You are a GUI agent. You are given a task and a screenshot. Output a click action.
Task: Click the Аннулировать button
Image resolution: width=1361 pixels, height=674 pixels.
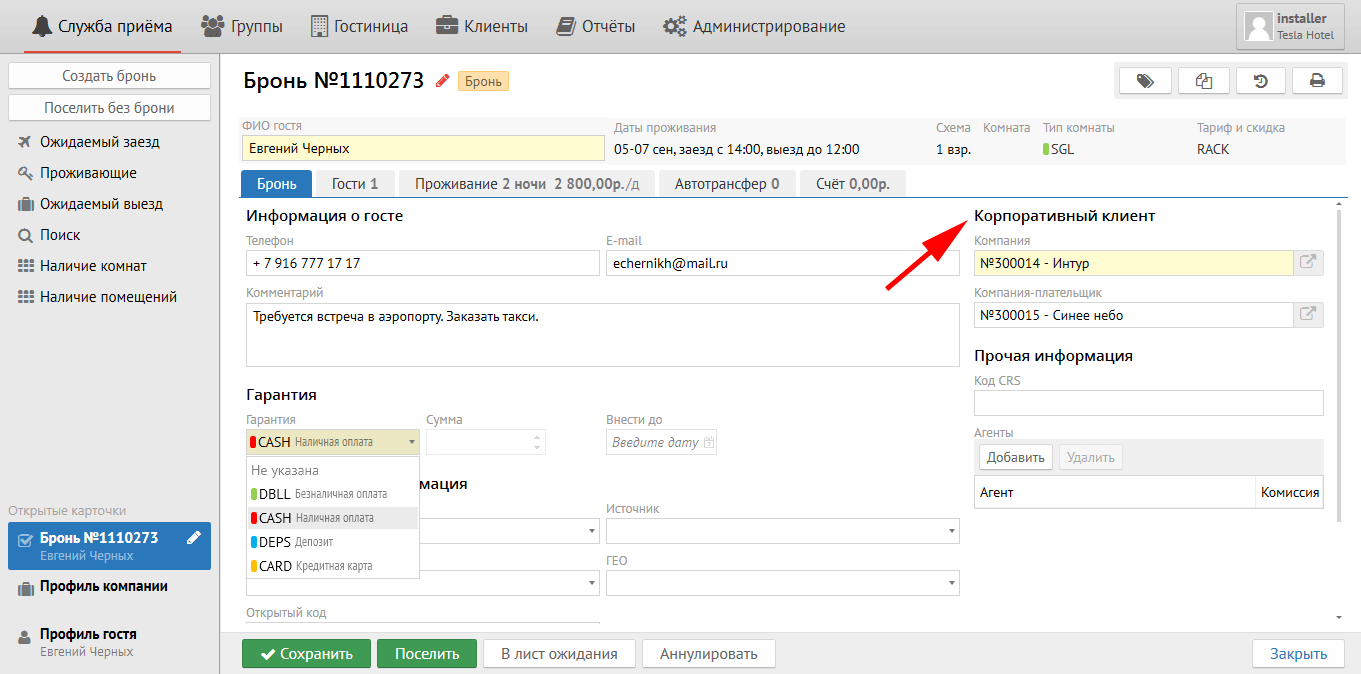708,654
